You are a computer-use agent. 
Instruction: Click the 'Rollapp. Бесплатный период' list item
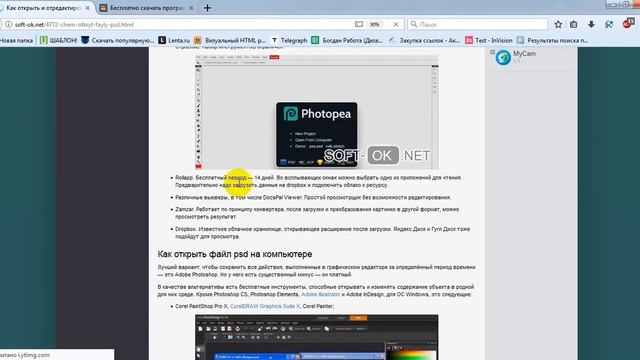click(318, 181)
